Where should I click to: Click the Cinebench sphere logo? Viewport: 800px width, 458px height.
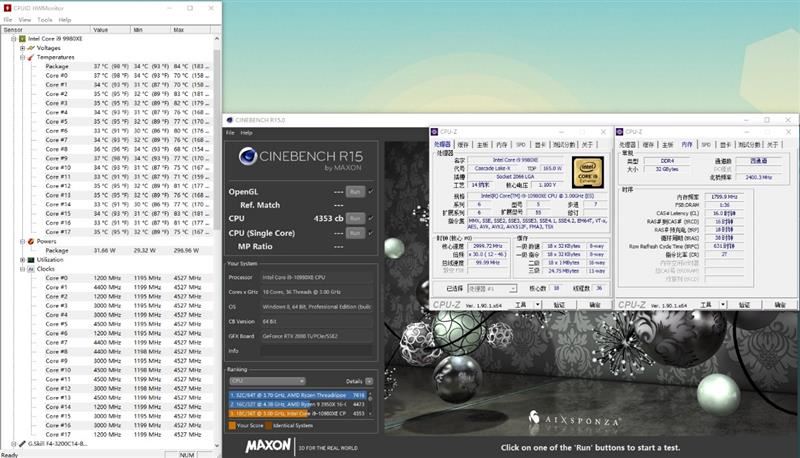(247, 156)
